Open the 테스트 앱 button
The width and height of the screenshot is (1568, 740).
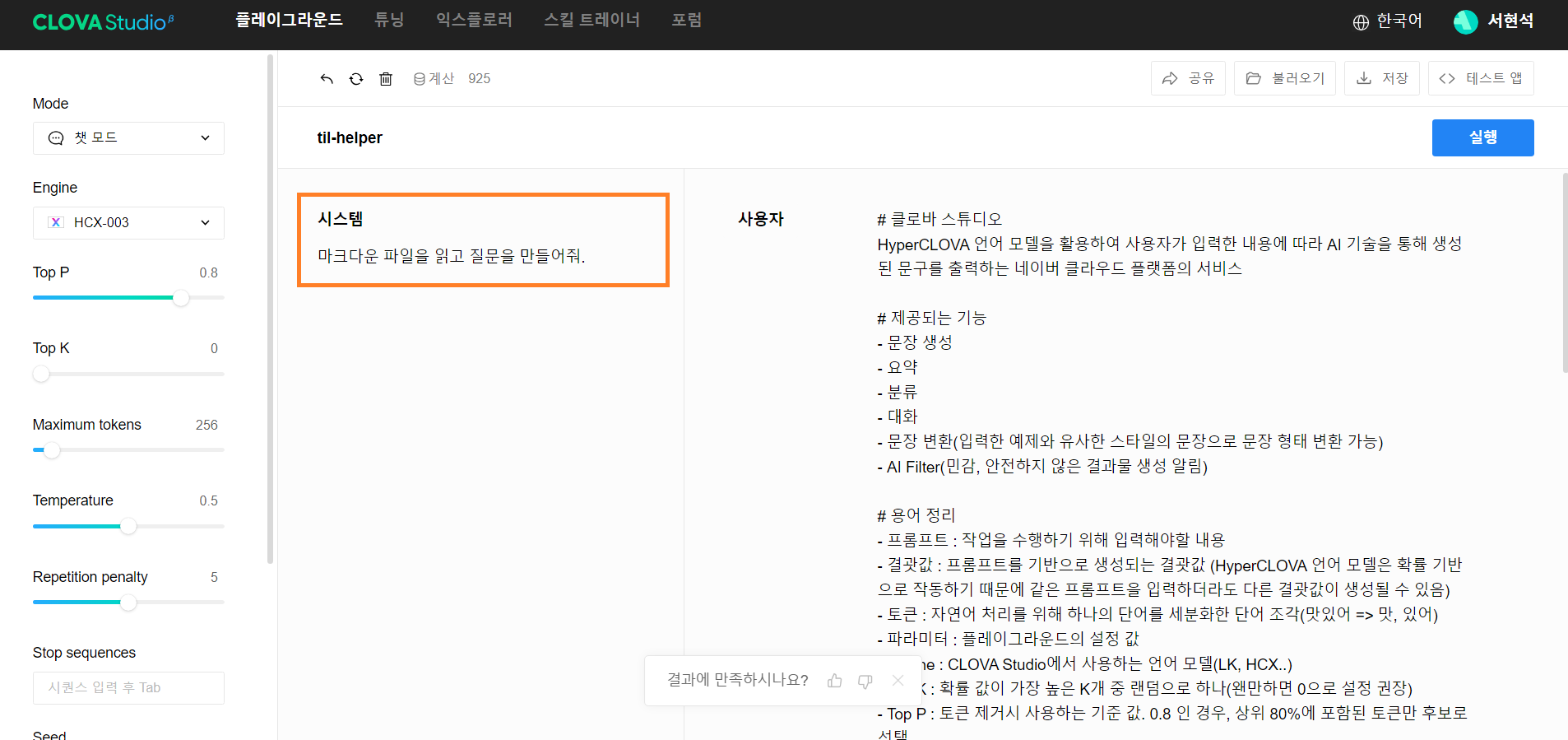1481,78
